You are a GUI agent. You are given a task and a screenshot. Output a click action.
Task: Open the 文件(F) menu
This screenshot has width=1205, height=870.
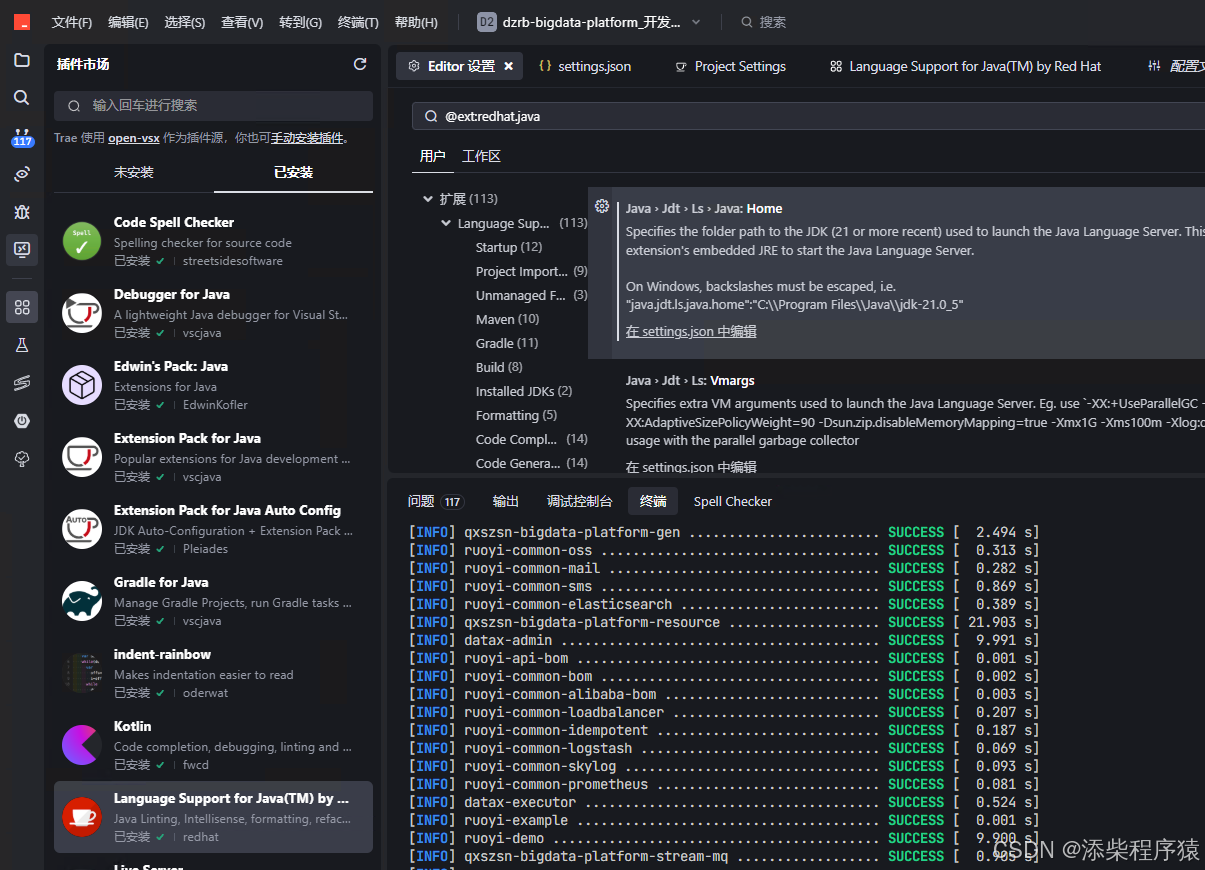tap(72, 22)
